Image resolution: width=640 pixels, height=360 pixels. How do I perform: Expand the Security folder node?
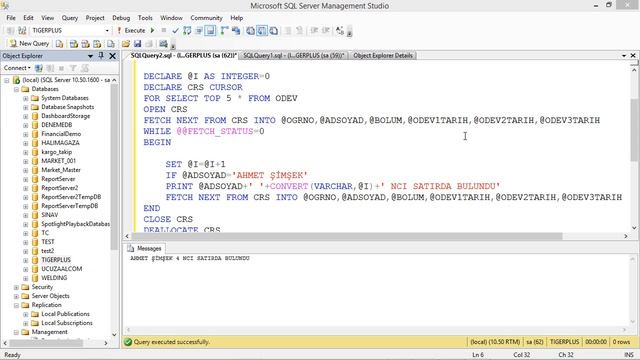click(x=16, y=287)
